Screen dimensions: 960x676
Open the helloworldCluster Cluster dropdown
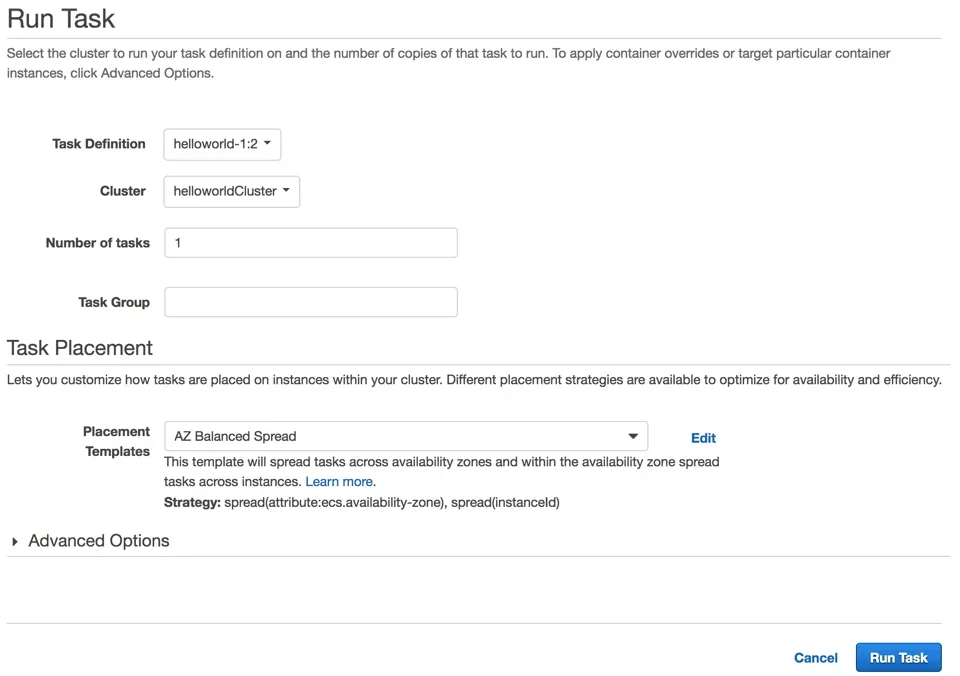[231, 191]
